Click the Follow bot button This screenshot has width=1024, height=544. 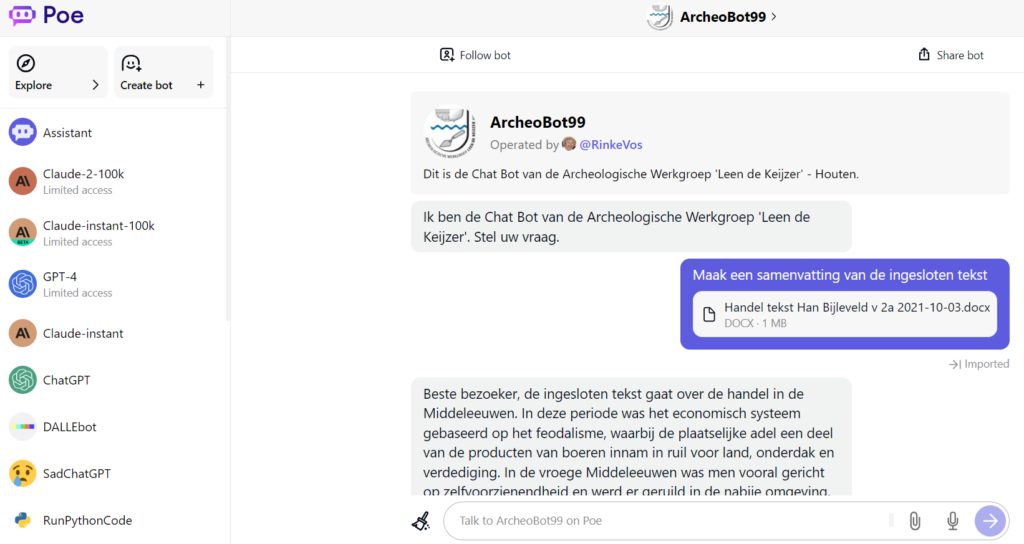click(x=475, y=55)
